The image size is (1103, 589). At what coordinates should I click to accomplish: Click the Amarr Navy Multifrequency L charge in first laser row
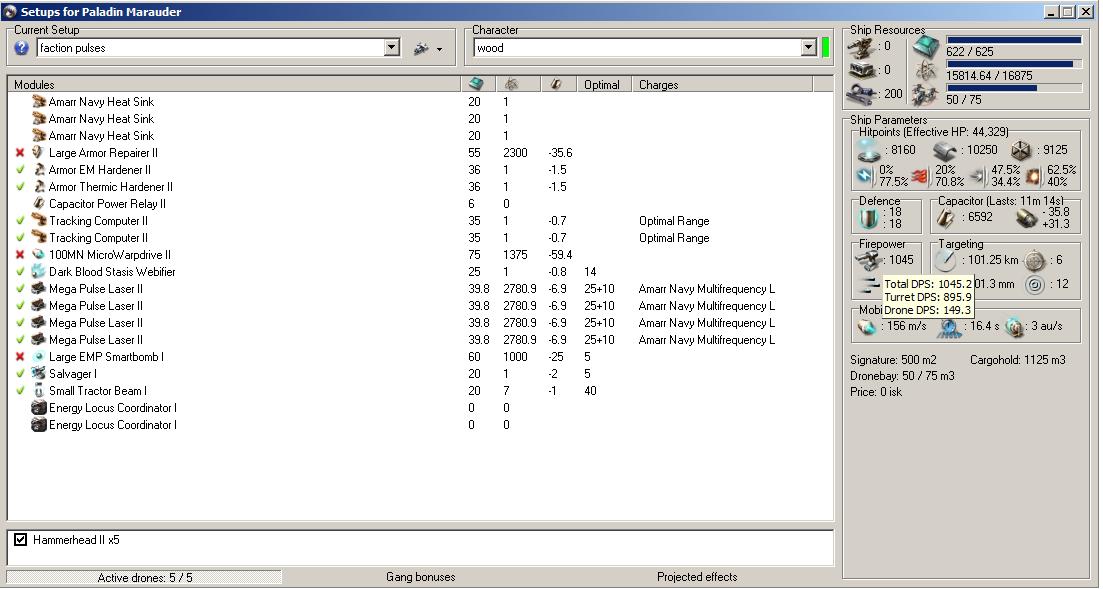[x=706, y=289]
